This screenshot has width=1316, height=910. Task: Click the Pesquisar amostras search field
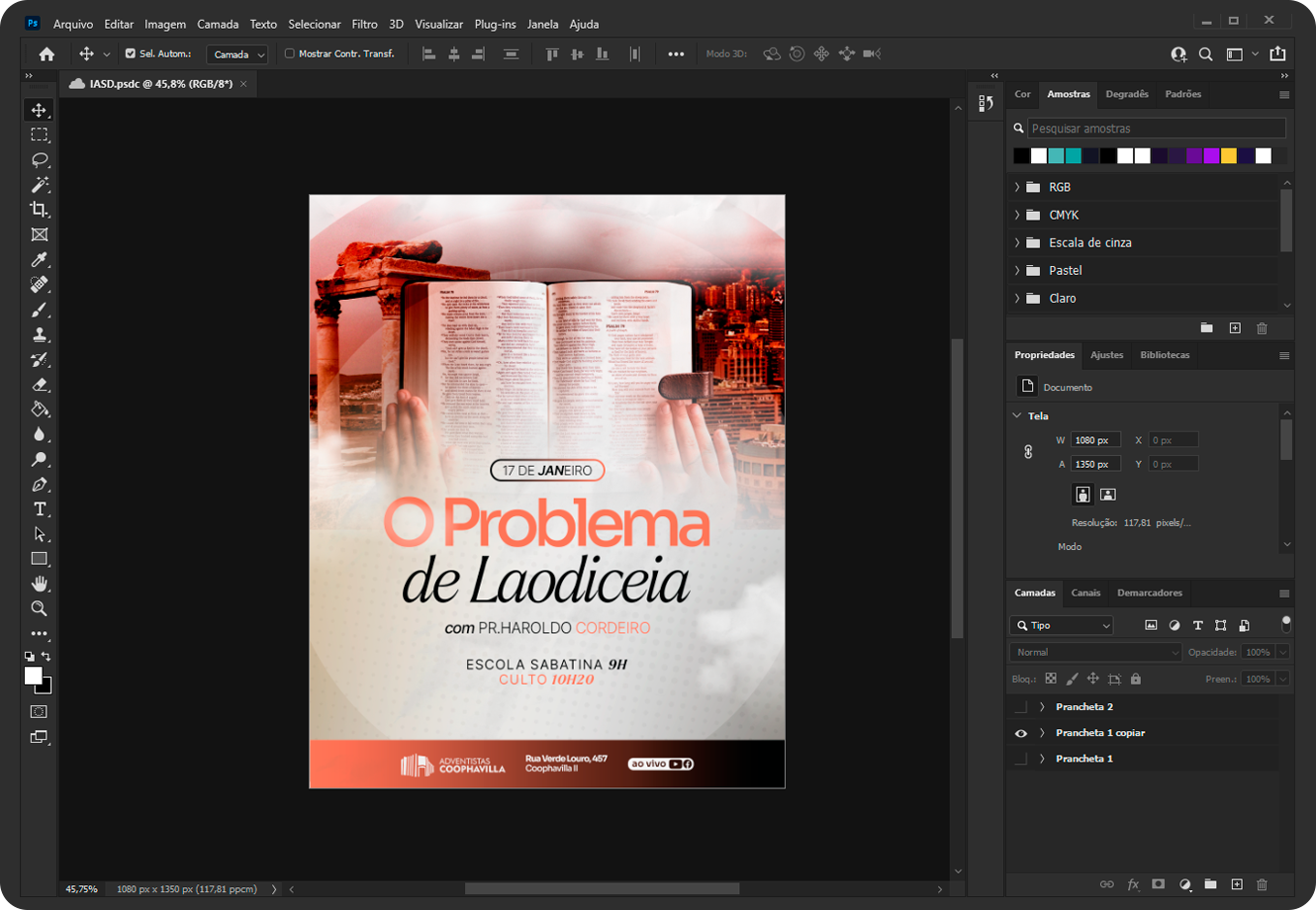[1156, 129]
